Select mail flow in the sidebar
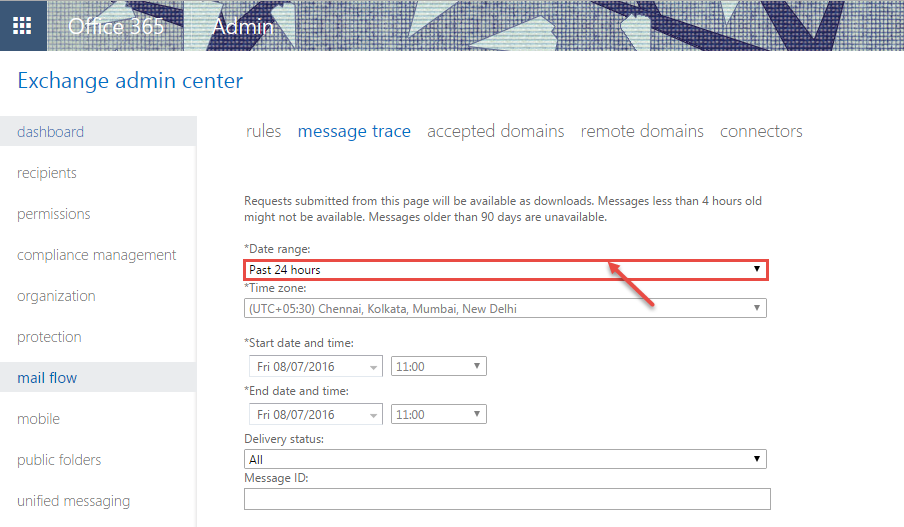The width and height of the screenshot is (904, 527). pyautogui.click(x=47, y=378)
